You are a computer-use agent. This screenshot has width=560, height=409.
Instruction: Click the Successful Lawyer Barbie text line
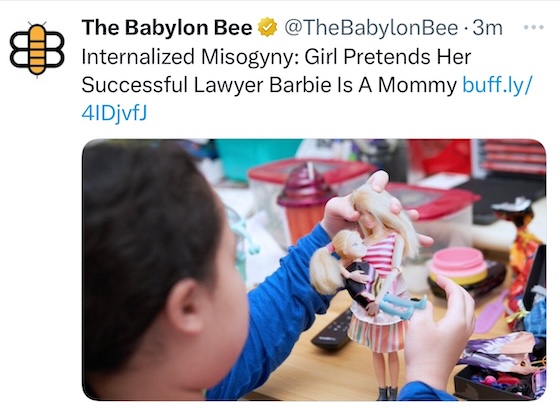click(269, 85)
